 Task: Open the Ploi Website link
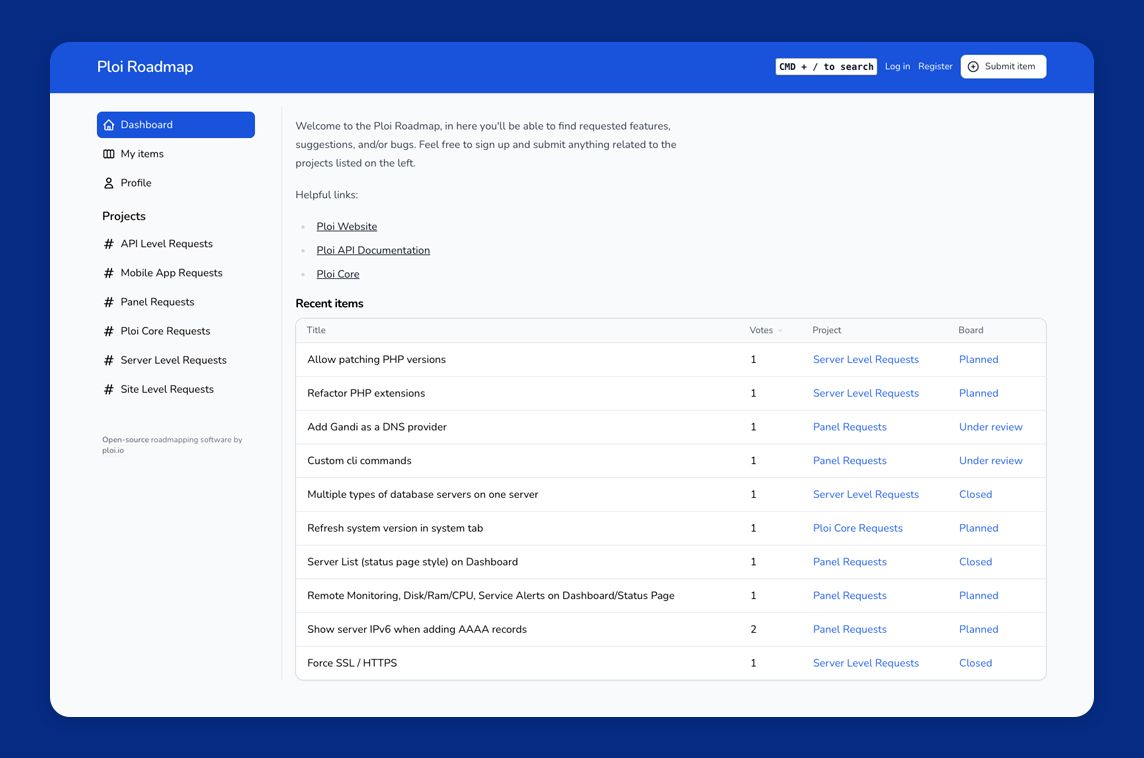[347, 227]
